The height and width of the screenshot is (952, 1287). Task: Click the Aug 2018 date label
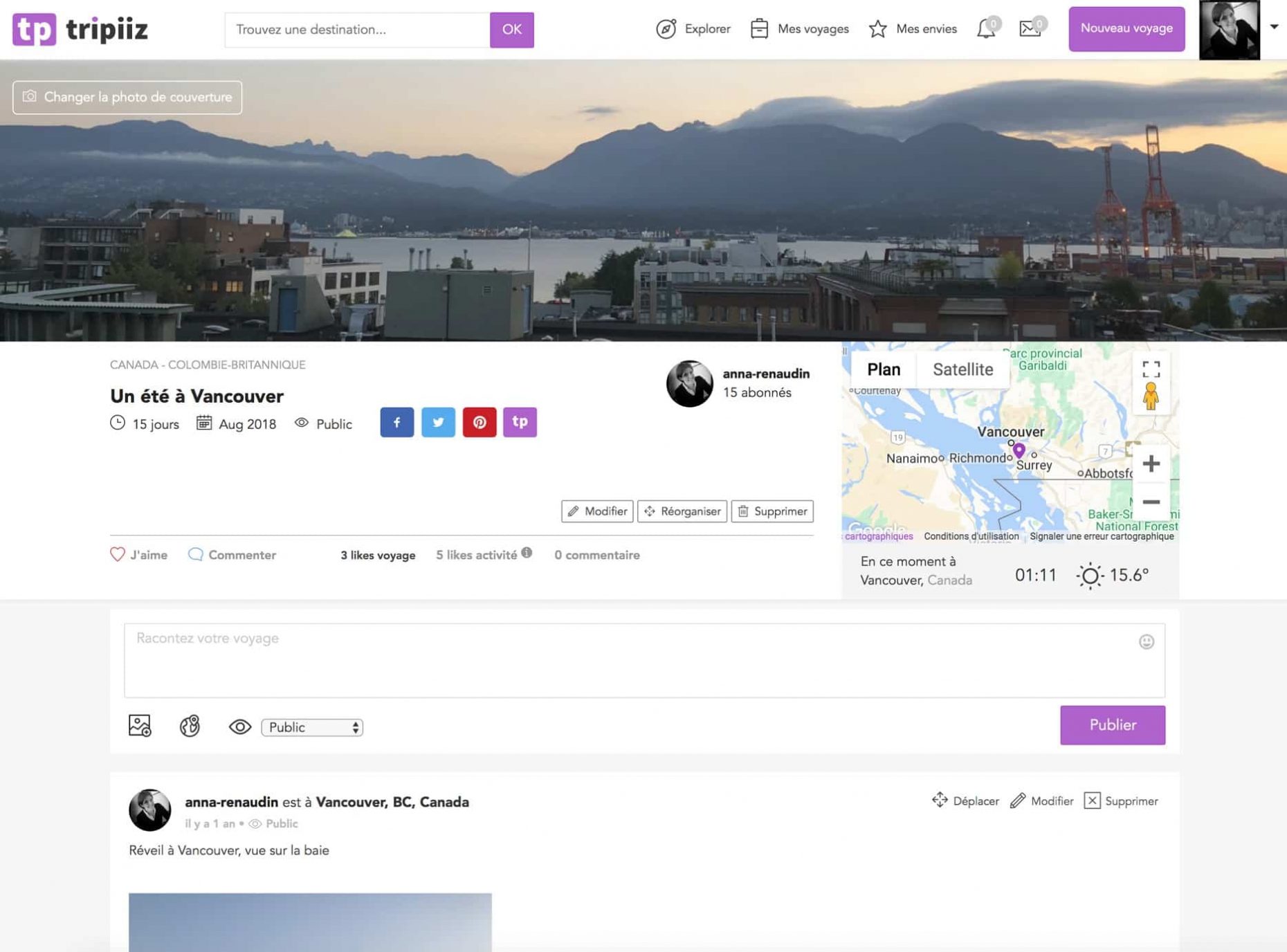pyautogui.click(x=247, y=424)
